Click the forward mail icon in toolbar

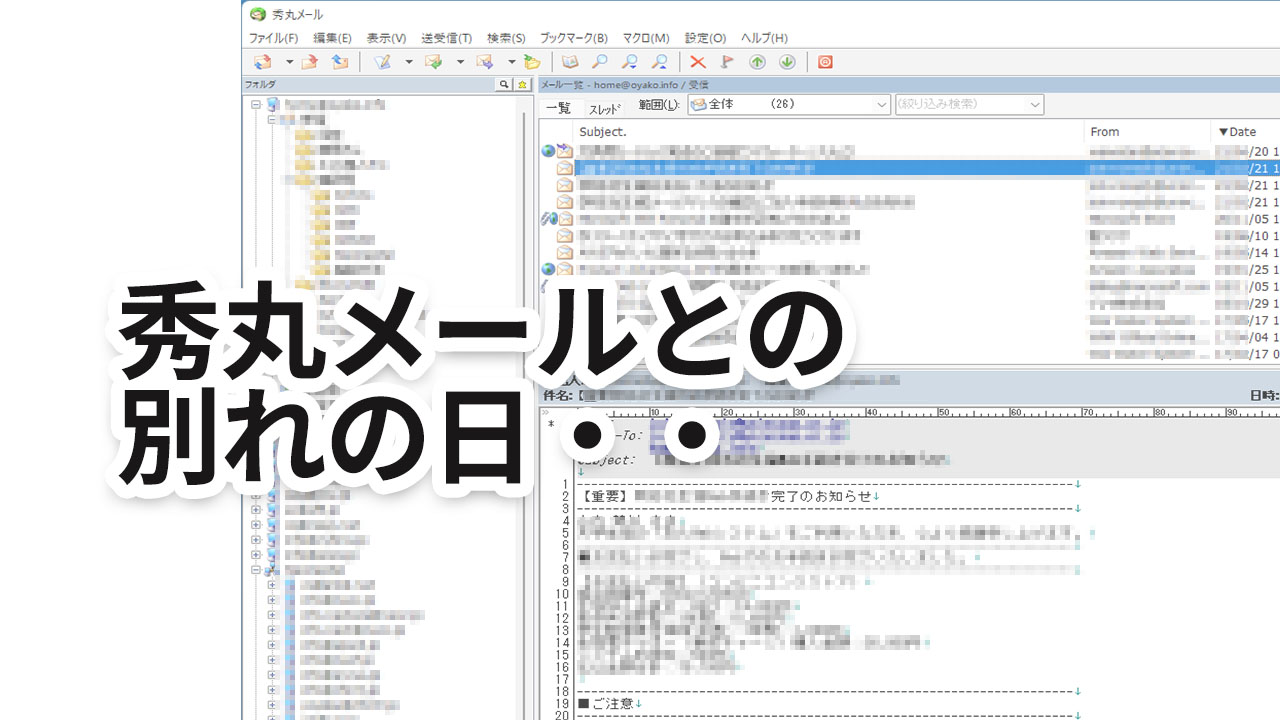[485, 62]
